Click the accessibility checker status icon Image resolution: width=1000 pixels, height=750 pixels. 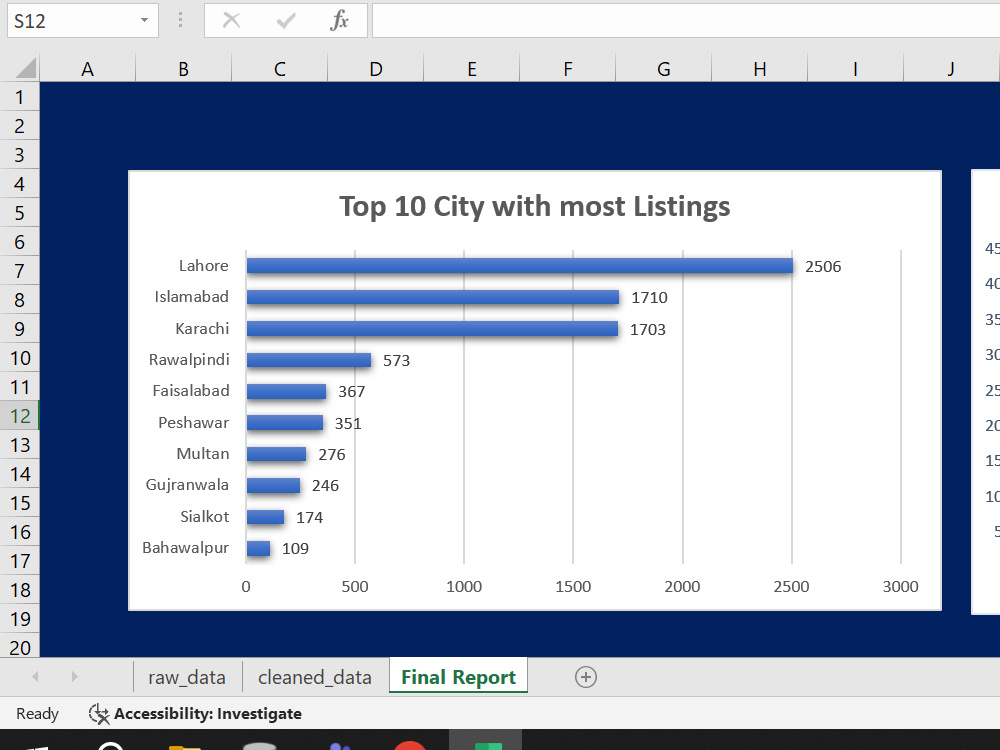click(x=99, y=714)
